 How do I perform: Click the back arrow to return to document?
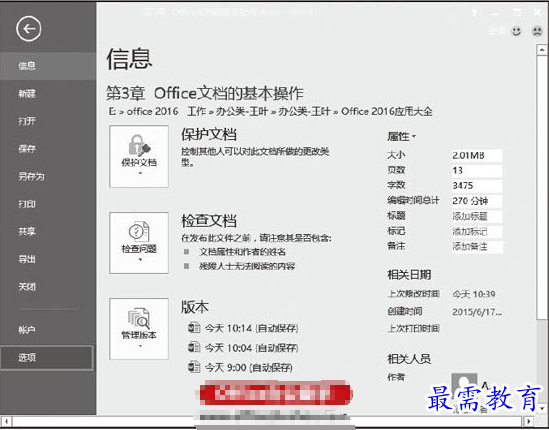(x=28, y=29)
